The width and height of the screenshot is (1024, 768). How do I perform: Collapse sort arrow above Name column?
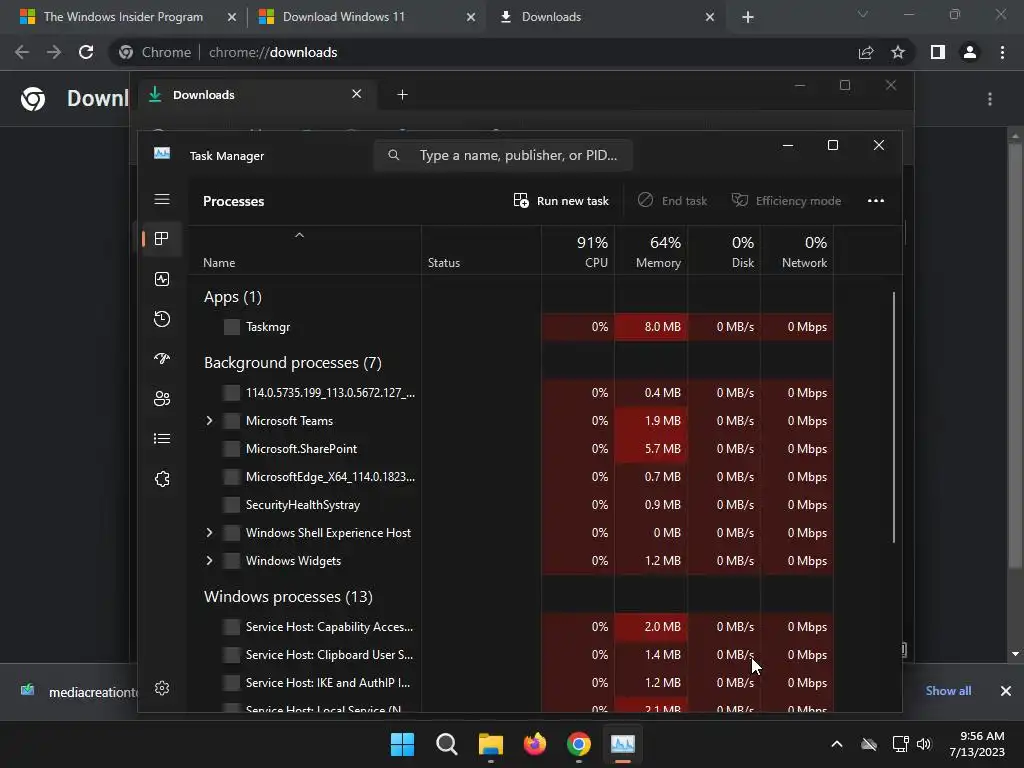coord(299,235)
